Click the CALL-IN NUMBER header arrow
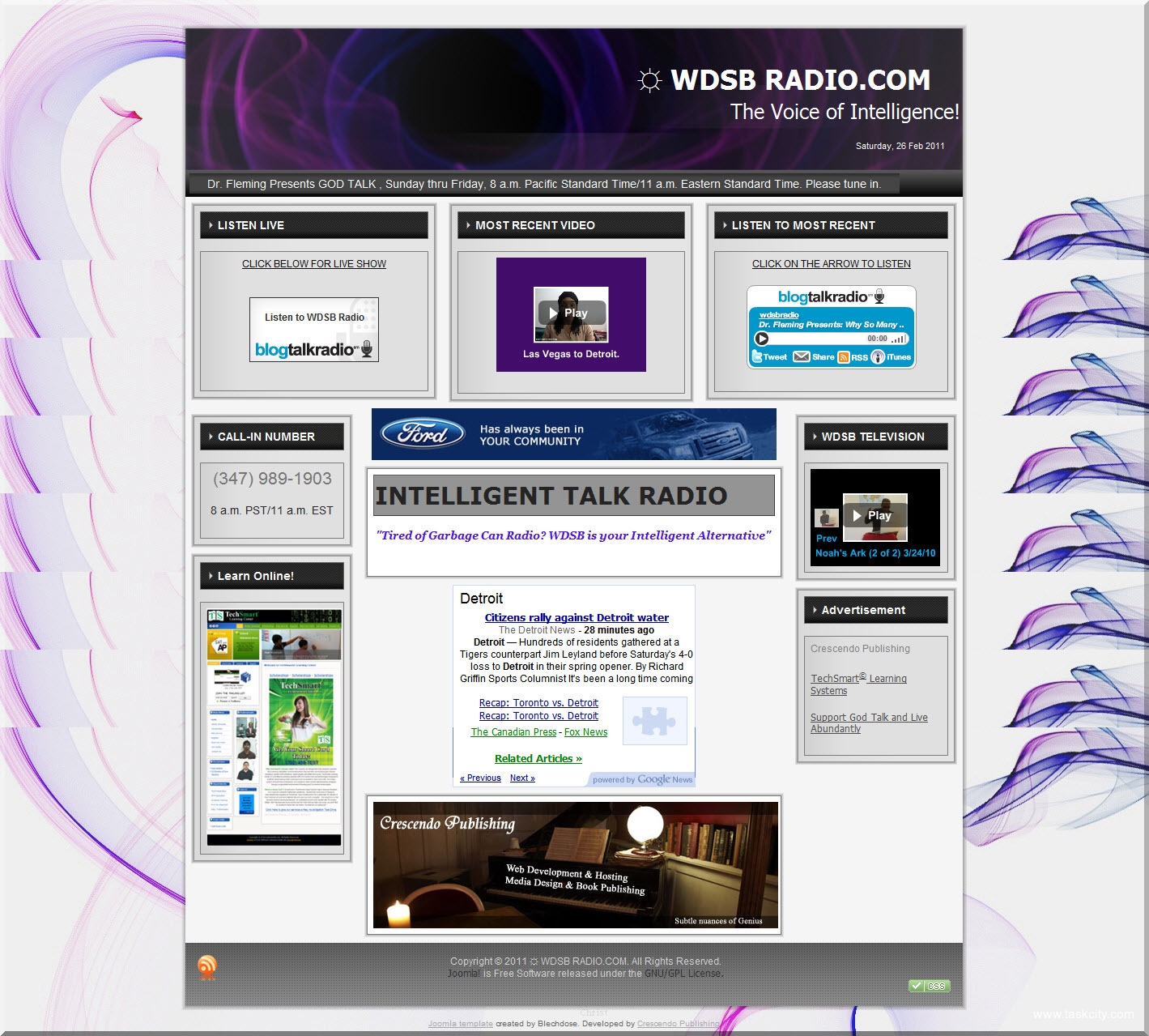Viewport: 1149px width, 1036px height. 211,437
